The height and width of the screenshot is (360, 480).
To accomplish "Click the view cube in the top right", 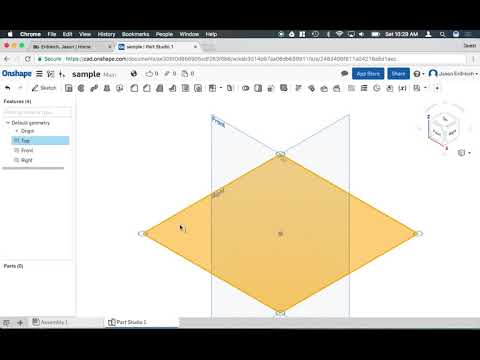I will coord(445,128).
